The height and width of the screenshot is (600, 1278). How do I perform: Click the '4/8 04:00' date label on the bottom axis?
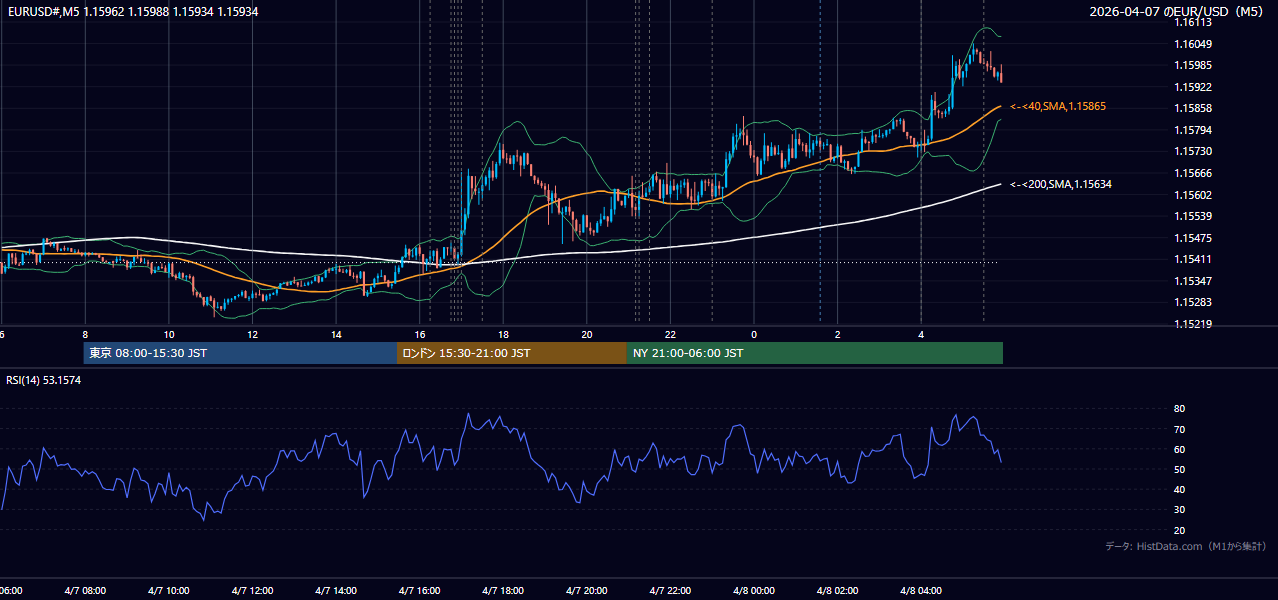tap(921, 591)
